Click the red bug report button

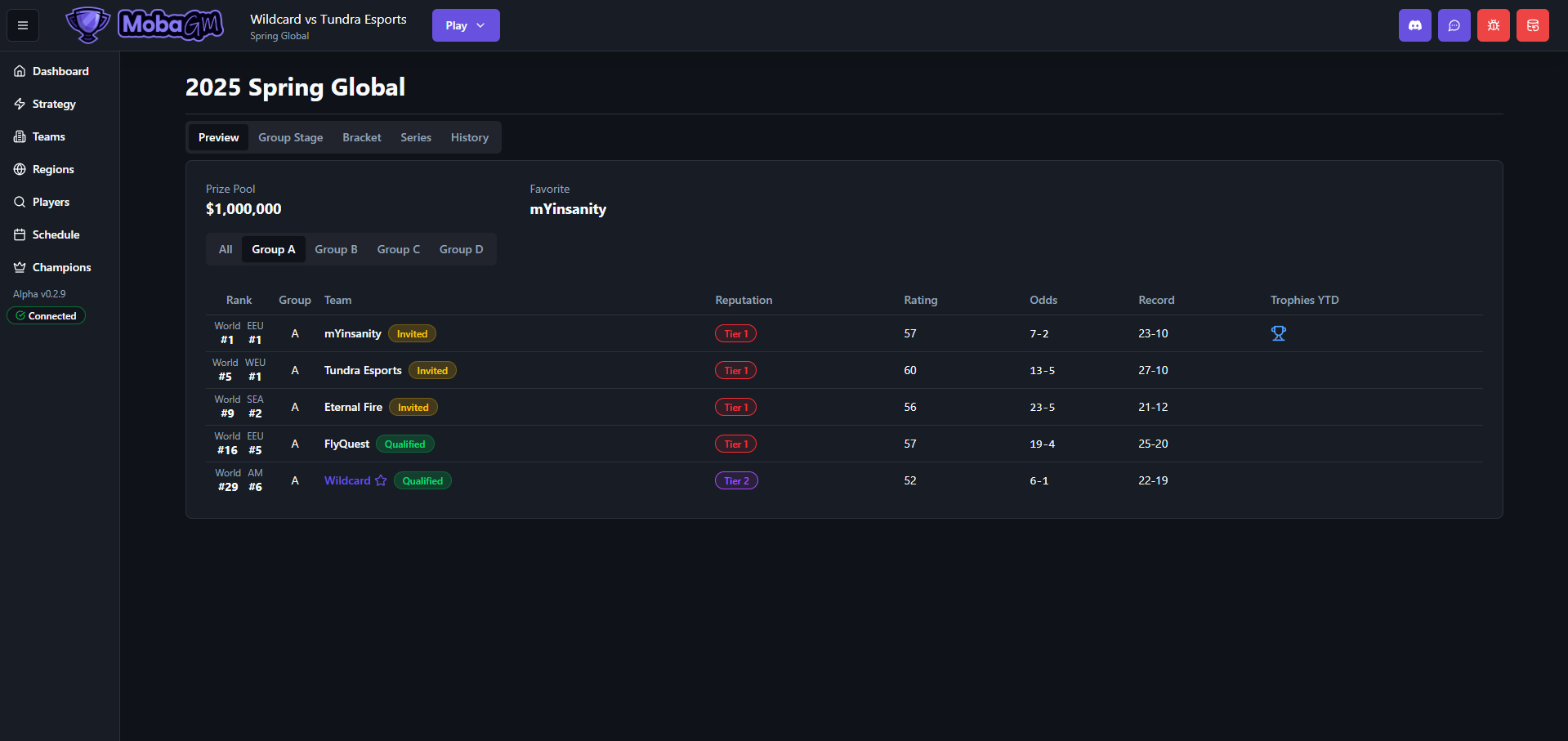pos(1493,25)
